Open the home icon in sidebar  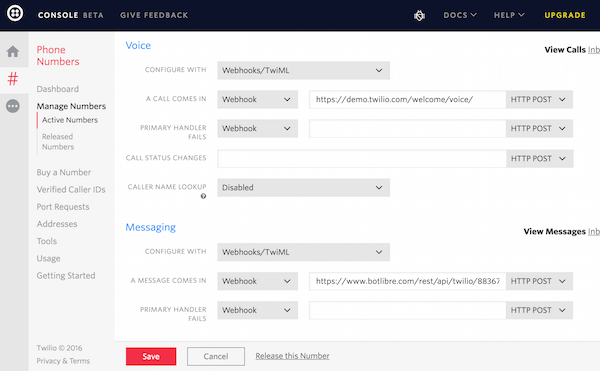click(13, 52)
